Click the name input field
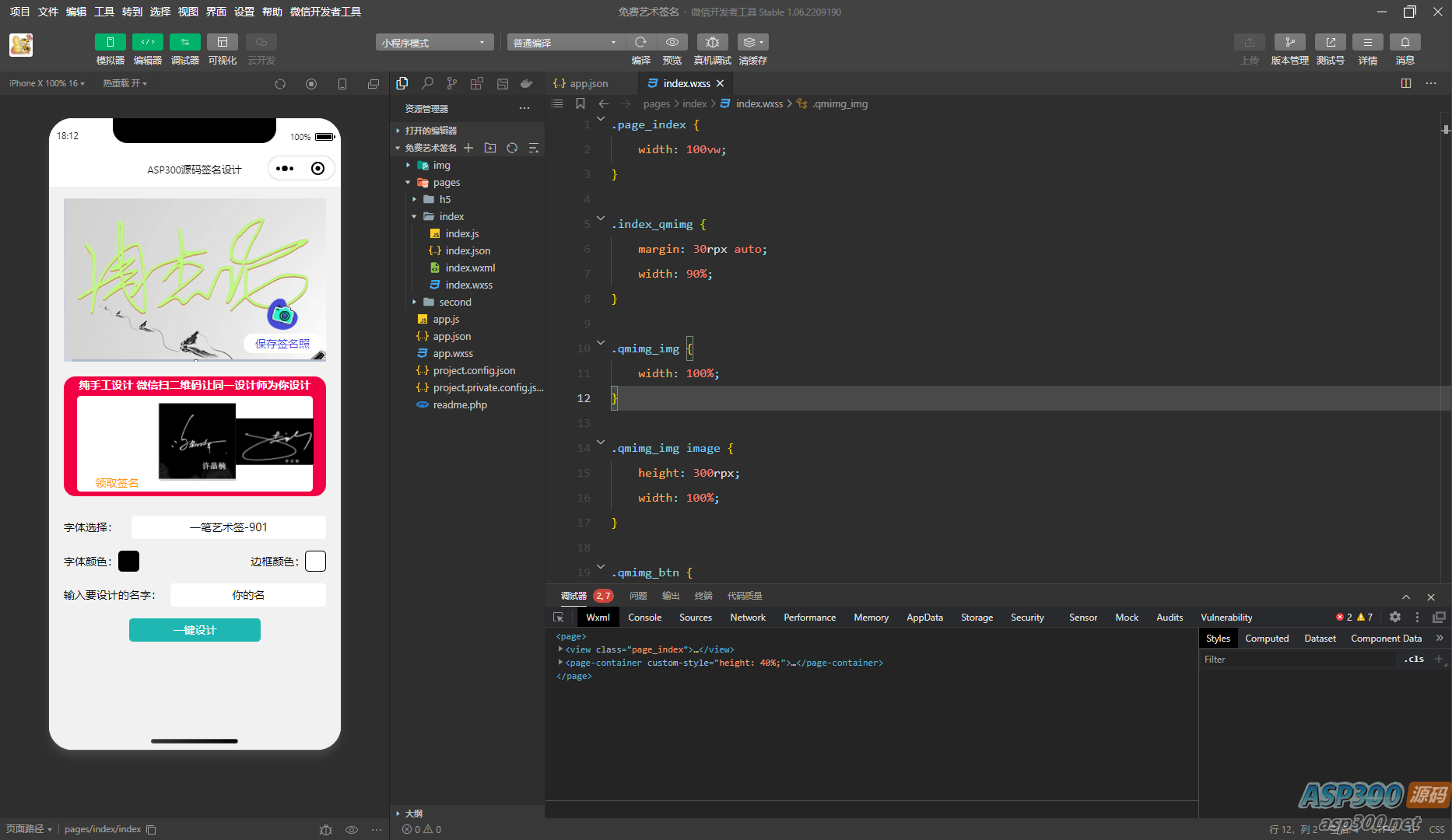The width and height of the screenshot is (1452, 840). click(248, 596)
